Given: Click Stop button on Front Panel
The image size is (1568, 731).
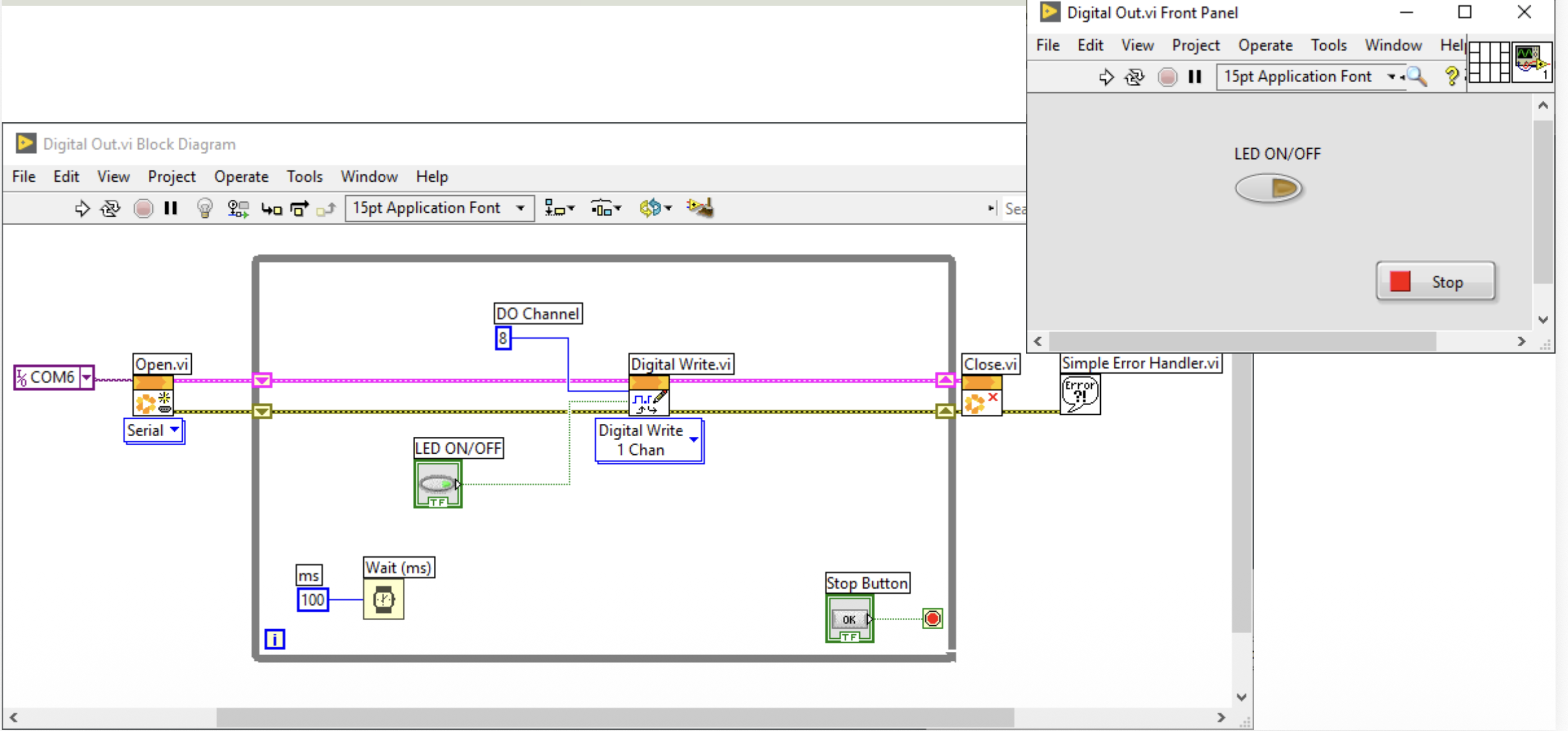Looking at the screenshot, I should click(1435, 281).
